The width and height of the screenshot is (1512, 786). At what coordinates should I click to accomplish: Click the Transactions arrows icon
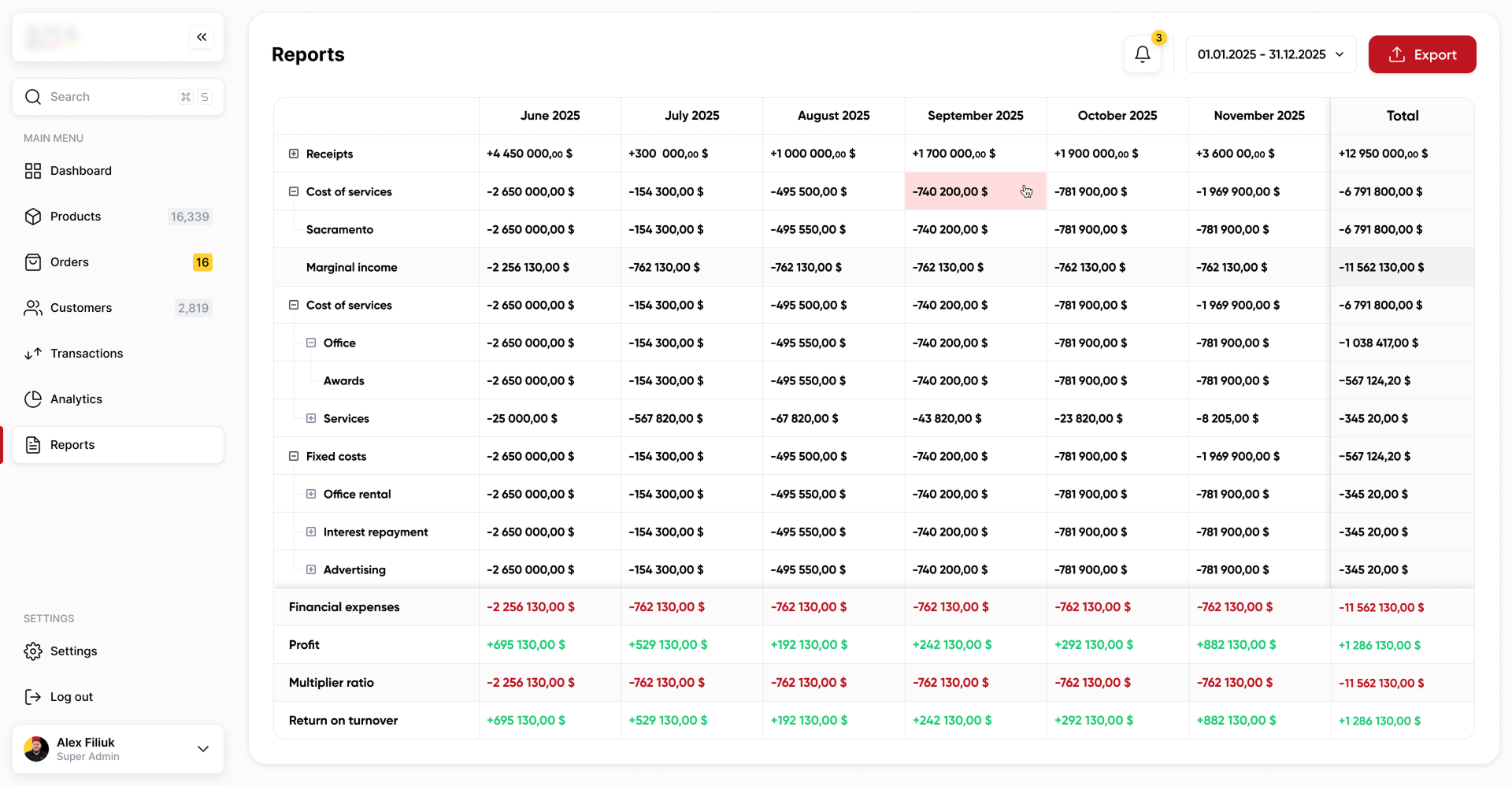tap(33, 354)
